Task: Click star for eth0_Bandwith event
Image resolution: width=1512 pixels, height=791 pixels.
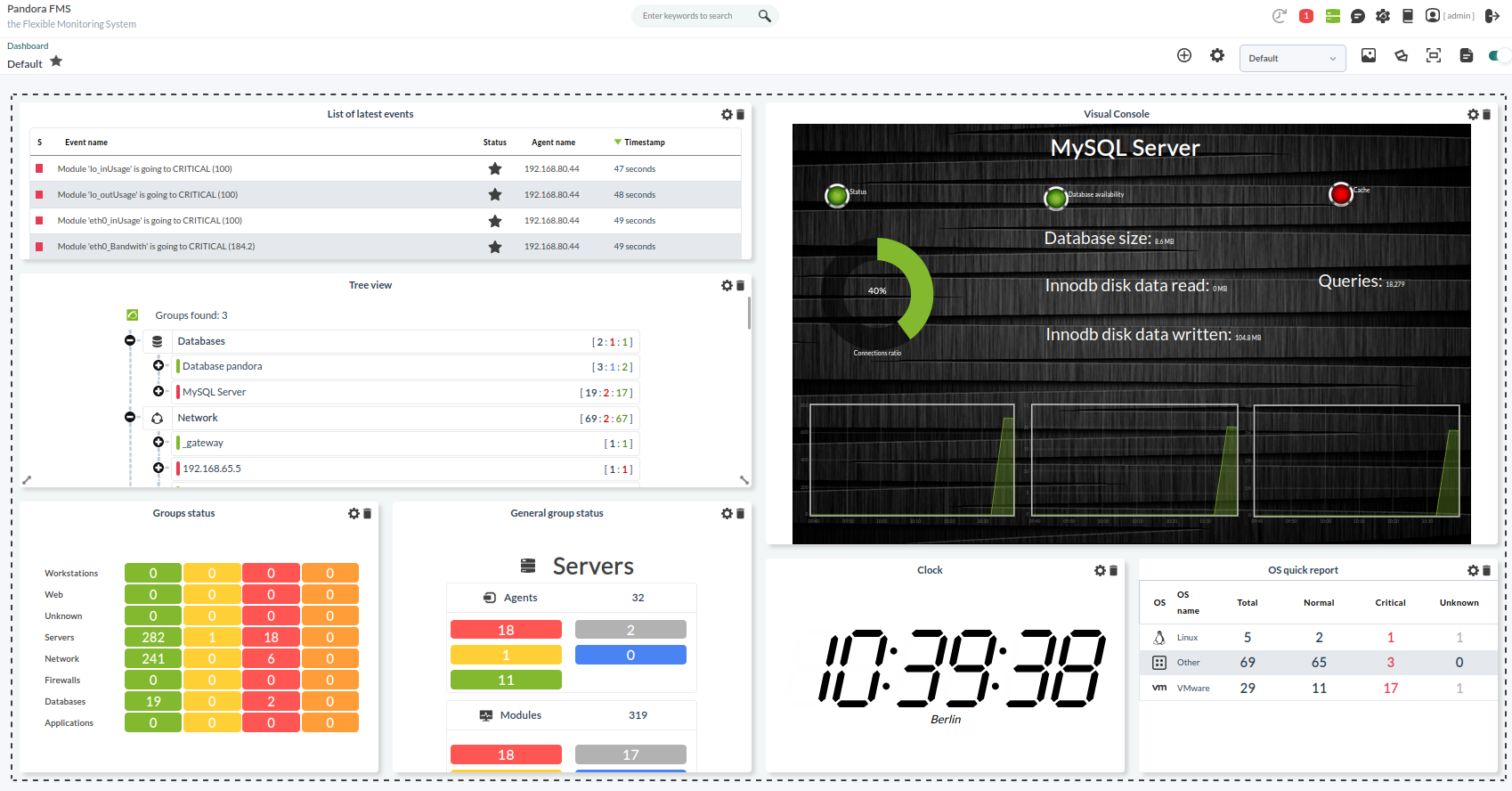Action: point(495,247)
